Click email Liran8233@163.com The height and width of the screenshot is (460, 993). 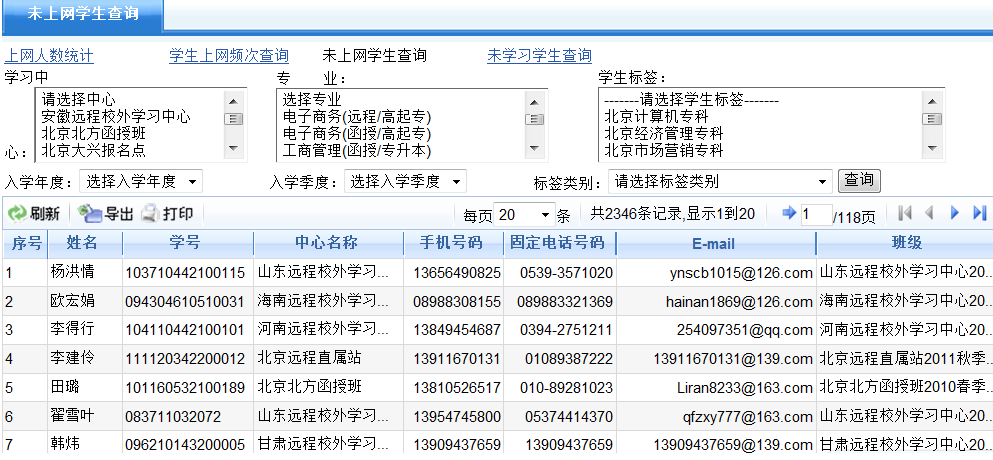744,388
